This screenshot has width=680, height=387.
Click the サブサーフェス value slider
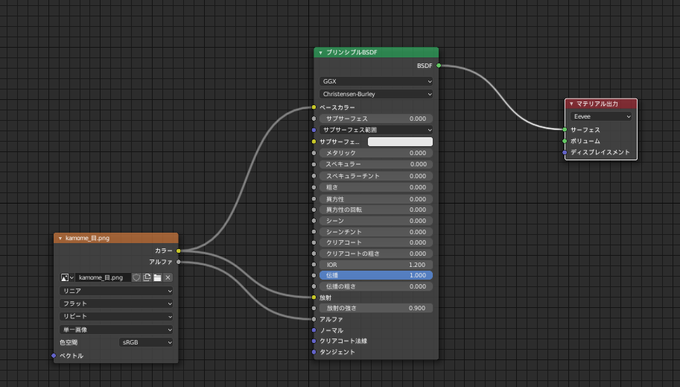[x=376, y=118]
